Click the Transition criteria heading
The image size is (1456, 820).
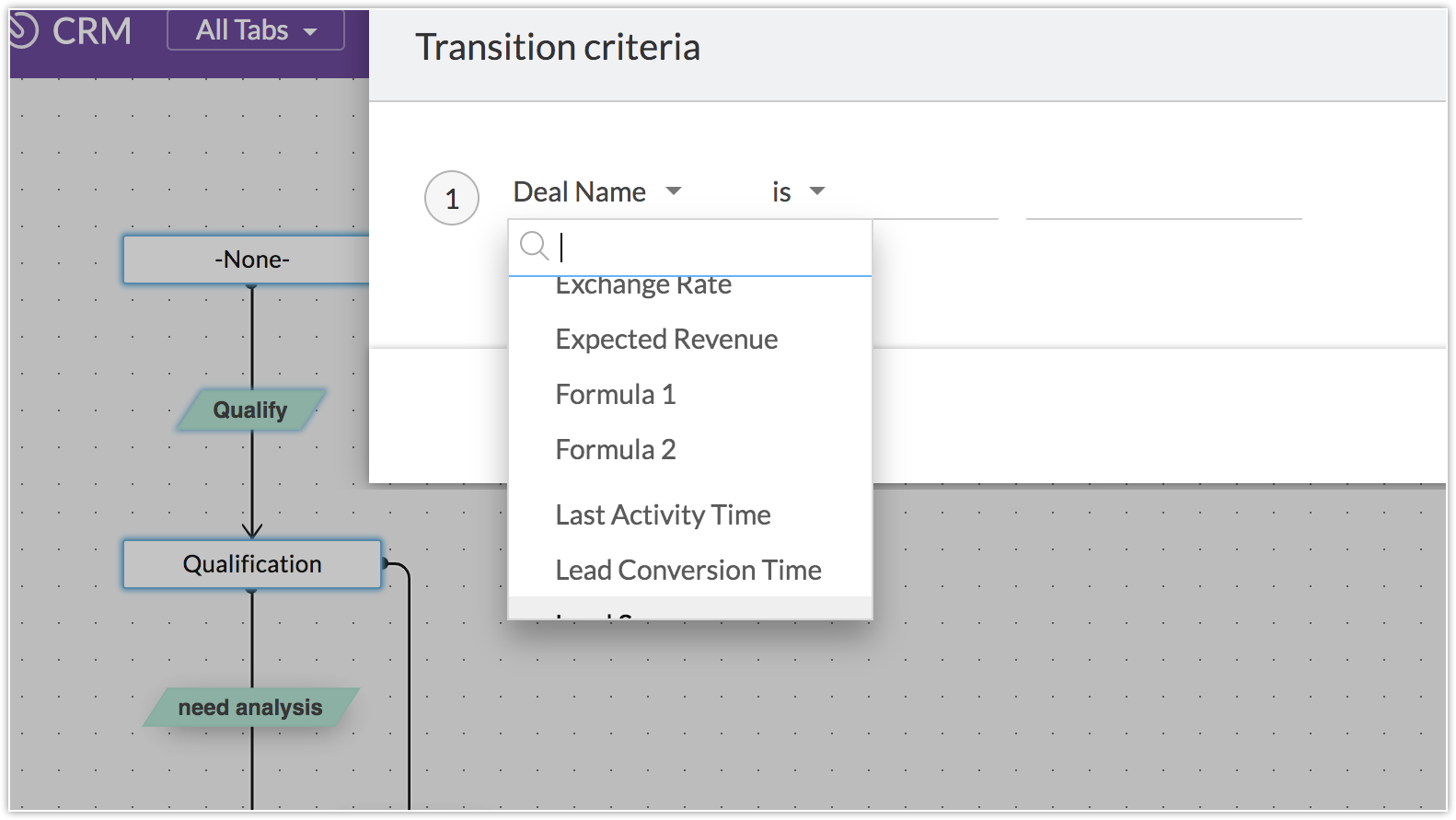coord(558,47)
